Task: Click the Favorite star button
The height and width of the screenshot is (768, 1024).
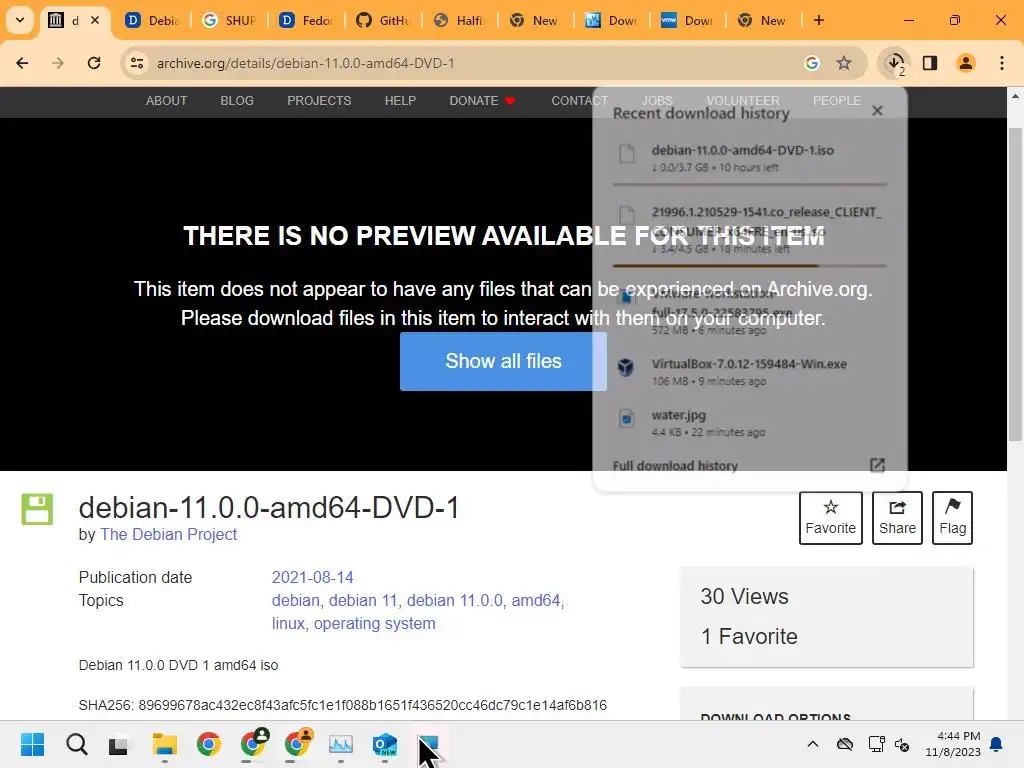Action: click(831, 518)
